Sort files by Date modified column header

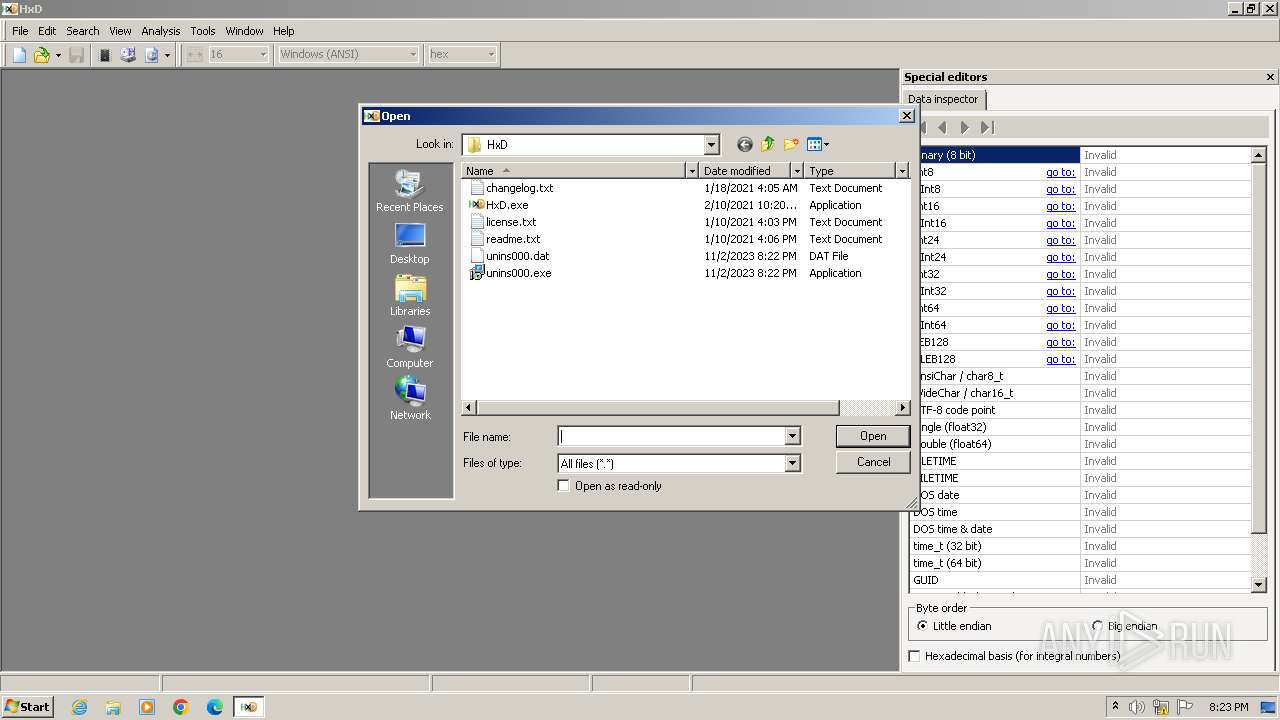(744, 171)
